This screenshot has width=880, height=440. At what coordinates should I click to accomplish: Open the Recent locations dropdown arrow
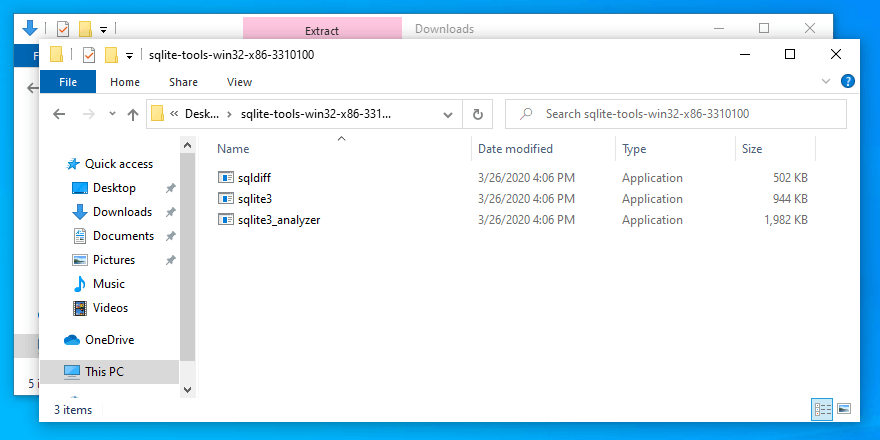[x=111, y=115]
